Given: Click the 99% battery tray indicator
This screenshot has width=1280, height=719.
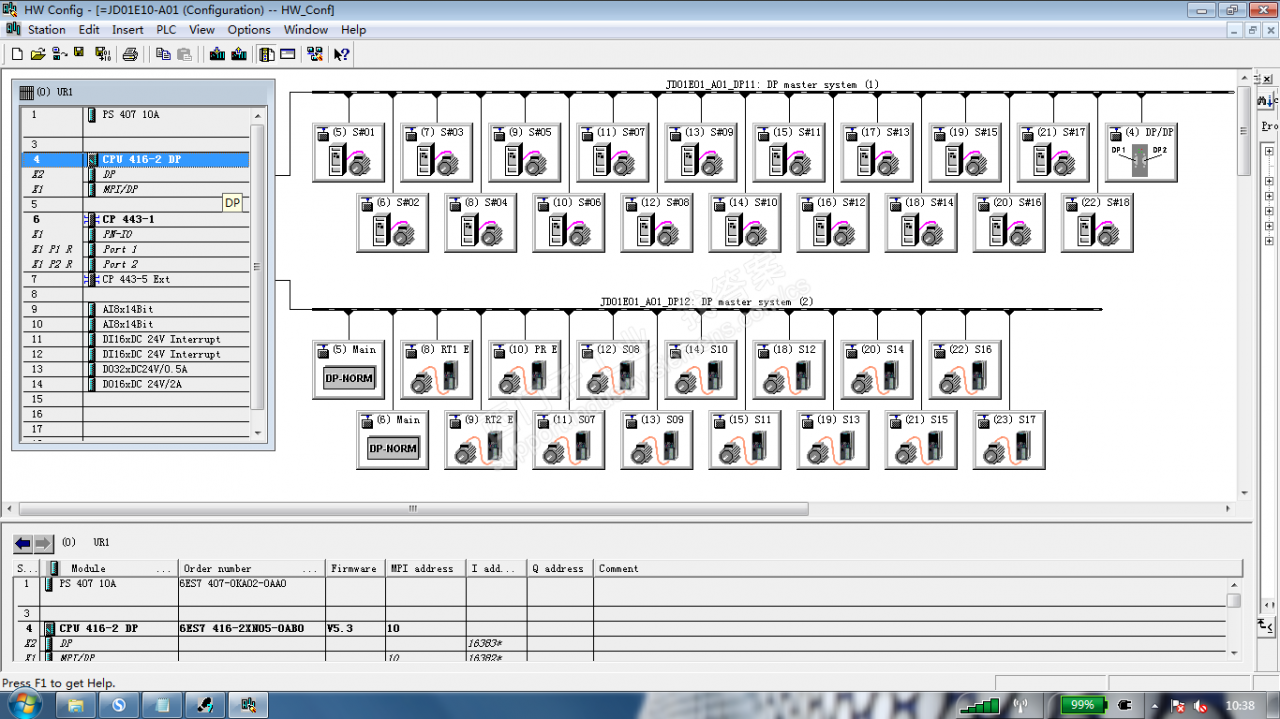Looking at the screenshot, I should [1083, 705].
